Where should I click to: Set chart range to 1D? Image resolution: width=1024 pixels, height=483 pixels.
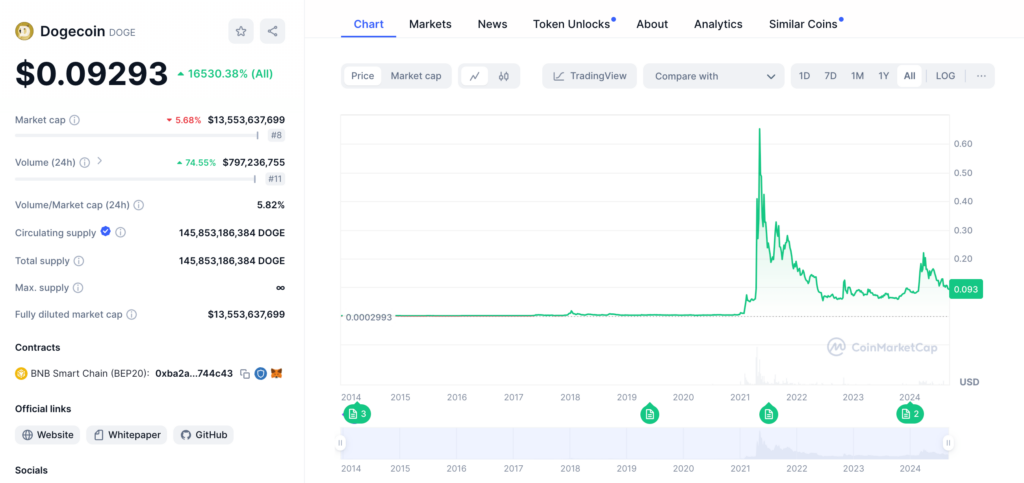click(805, 76)
